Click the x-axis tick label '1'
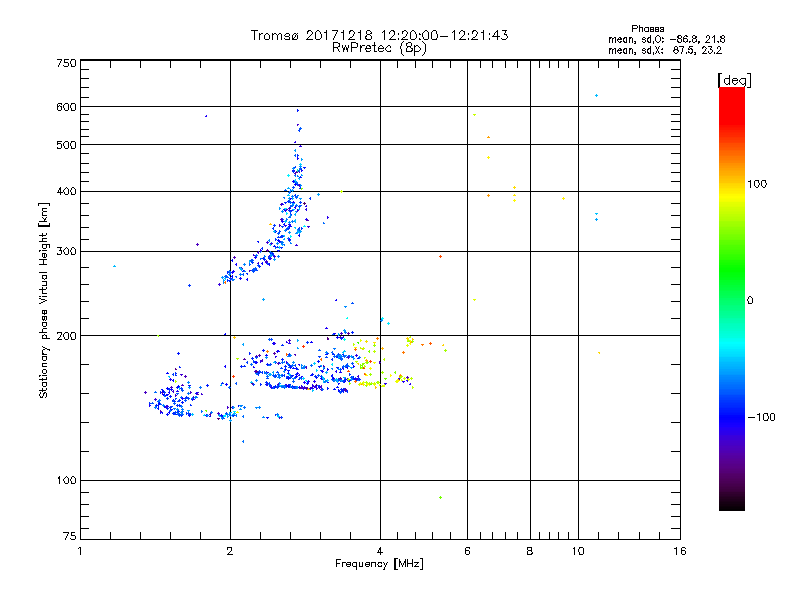Image resolution: width=800 pixels, height=600 pixels. [x=80, y=551]
